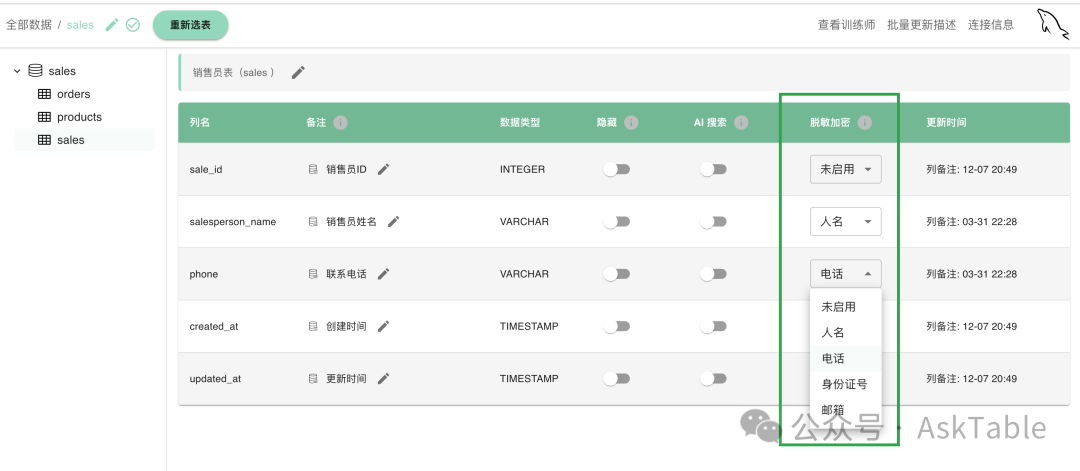Enable AI 搜索 for salesperson_name row
The width and height of the screenshot is (1080, 471).
[713, 222]
